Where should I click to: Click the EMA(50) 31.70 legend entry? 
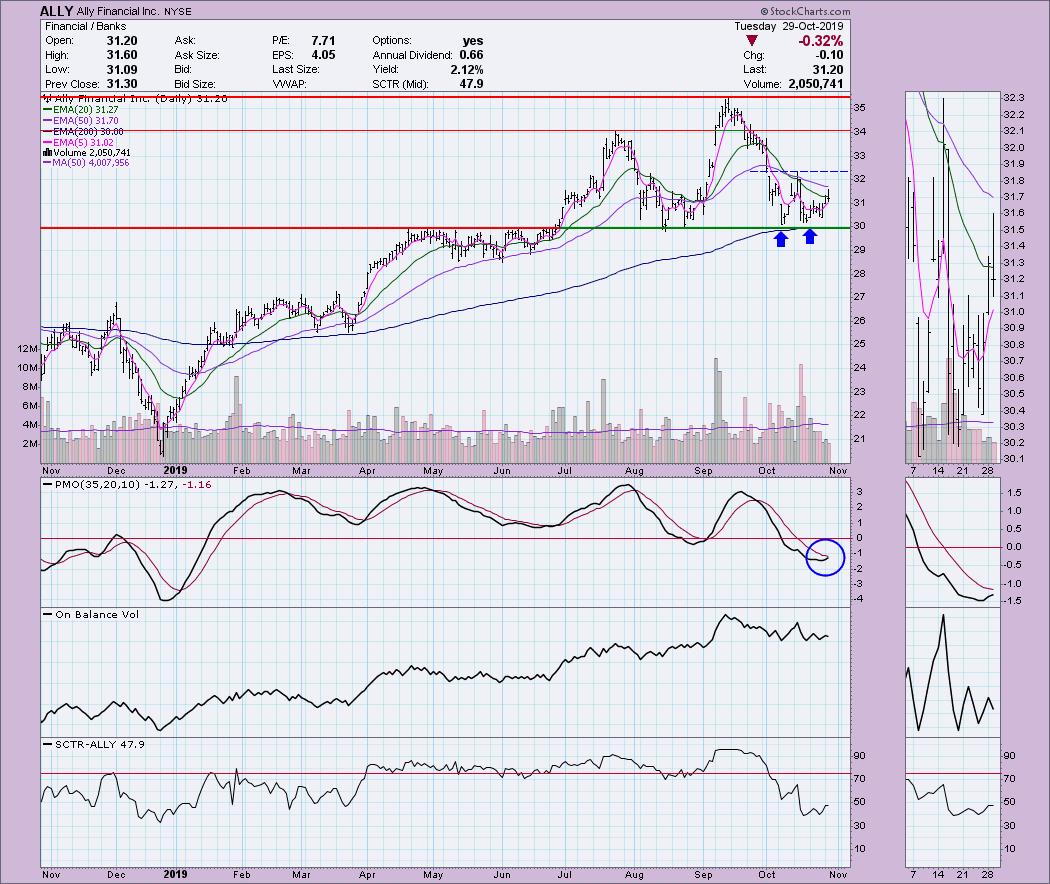pos(80,121)
